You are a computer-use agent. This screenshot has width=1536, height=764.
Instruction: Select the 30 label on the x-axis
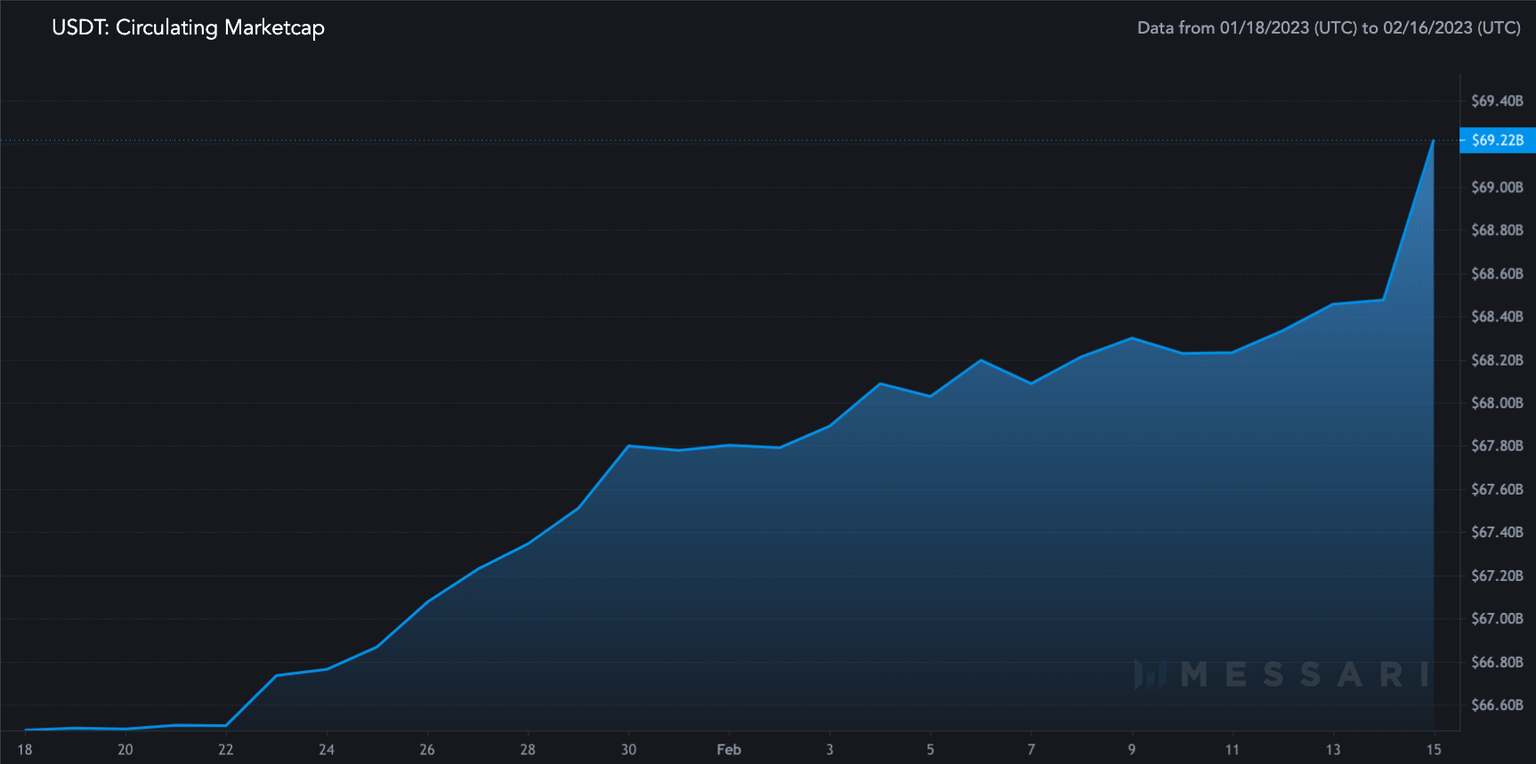tap(628, 749)
